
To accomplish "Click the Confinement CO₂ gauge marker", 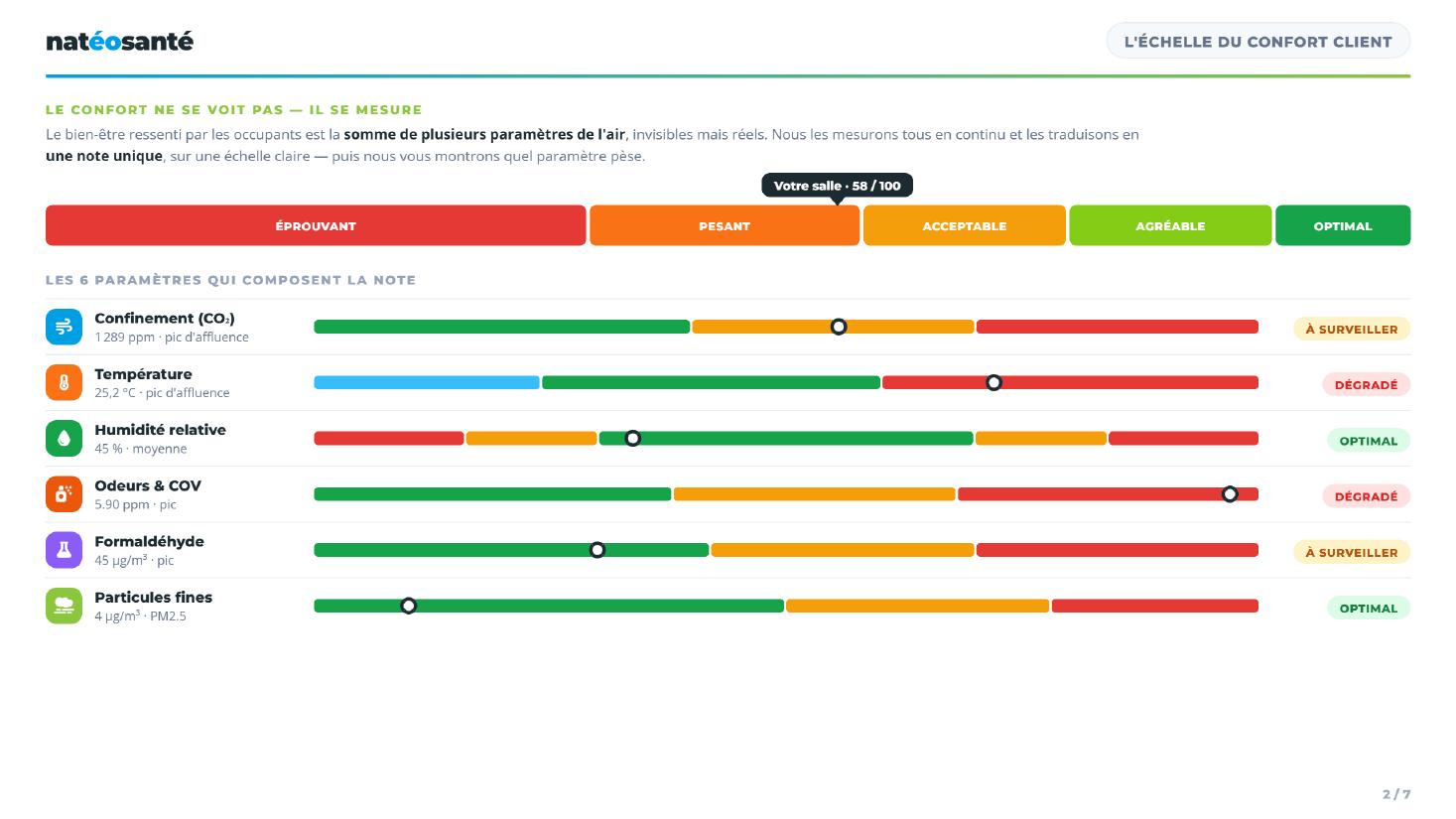I will tap(839, 327).
